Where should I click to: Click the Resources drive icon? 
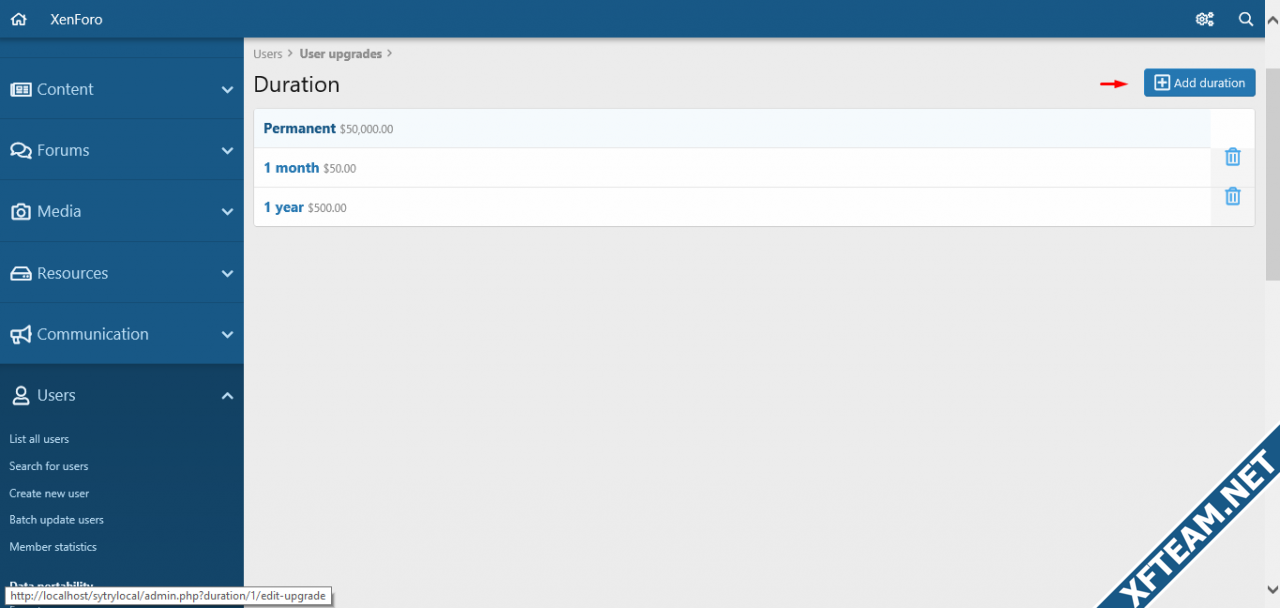[x=21, y=273]
